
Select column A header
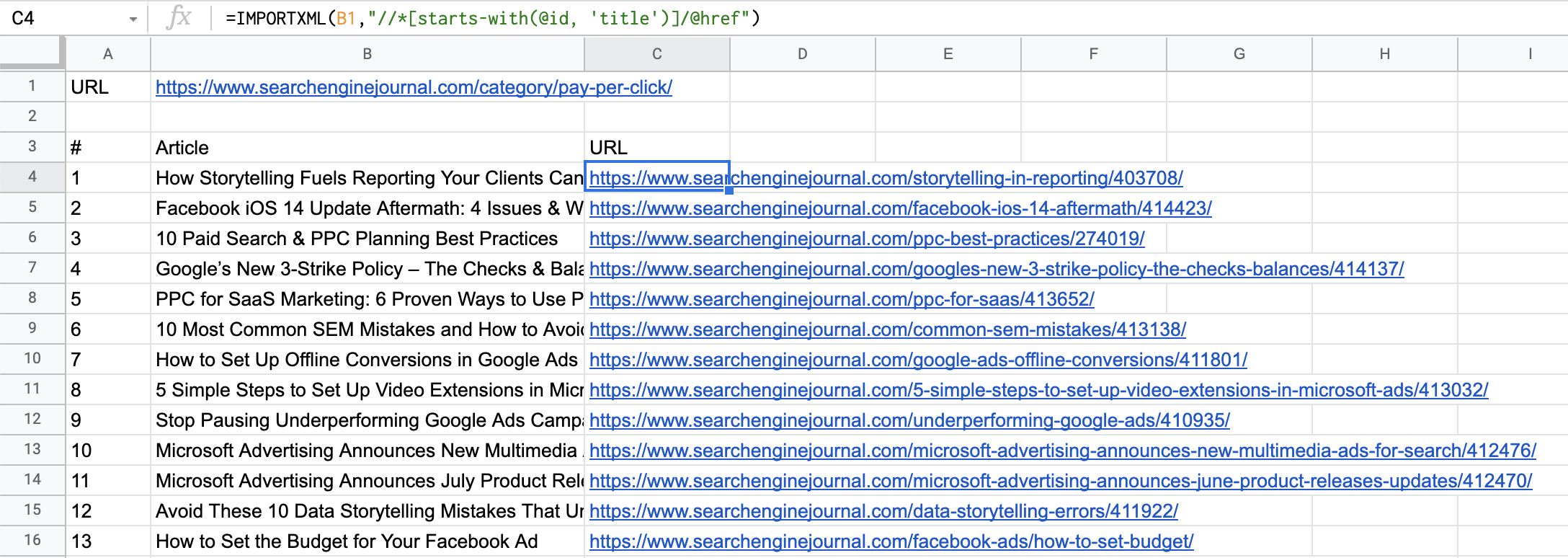pyautogui.click(x=108, y=54)
